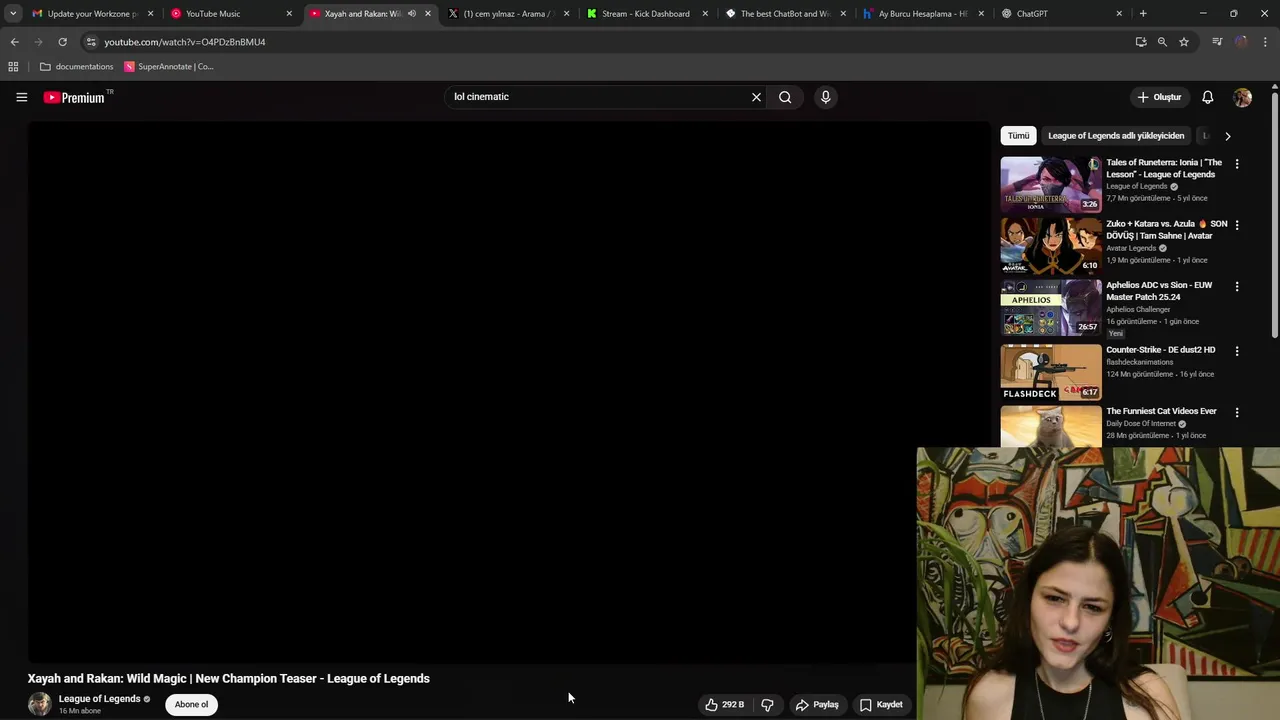The width and height of the screenshot is (1280, 720).
Task: Bookmark this page with star
Action: [1184, 42]
